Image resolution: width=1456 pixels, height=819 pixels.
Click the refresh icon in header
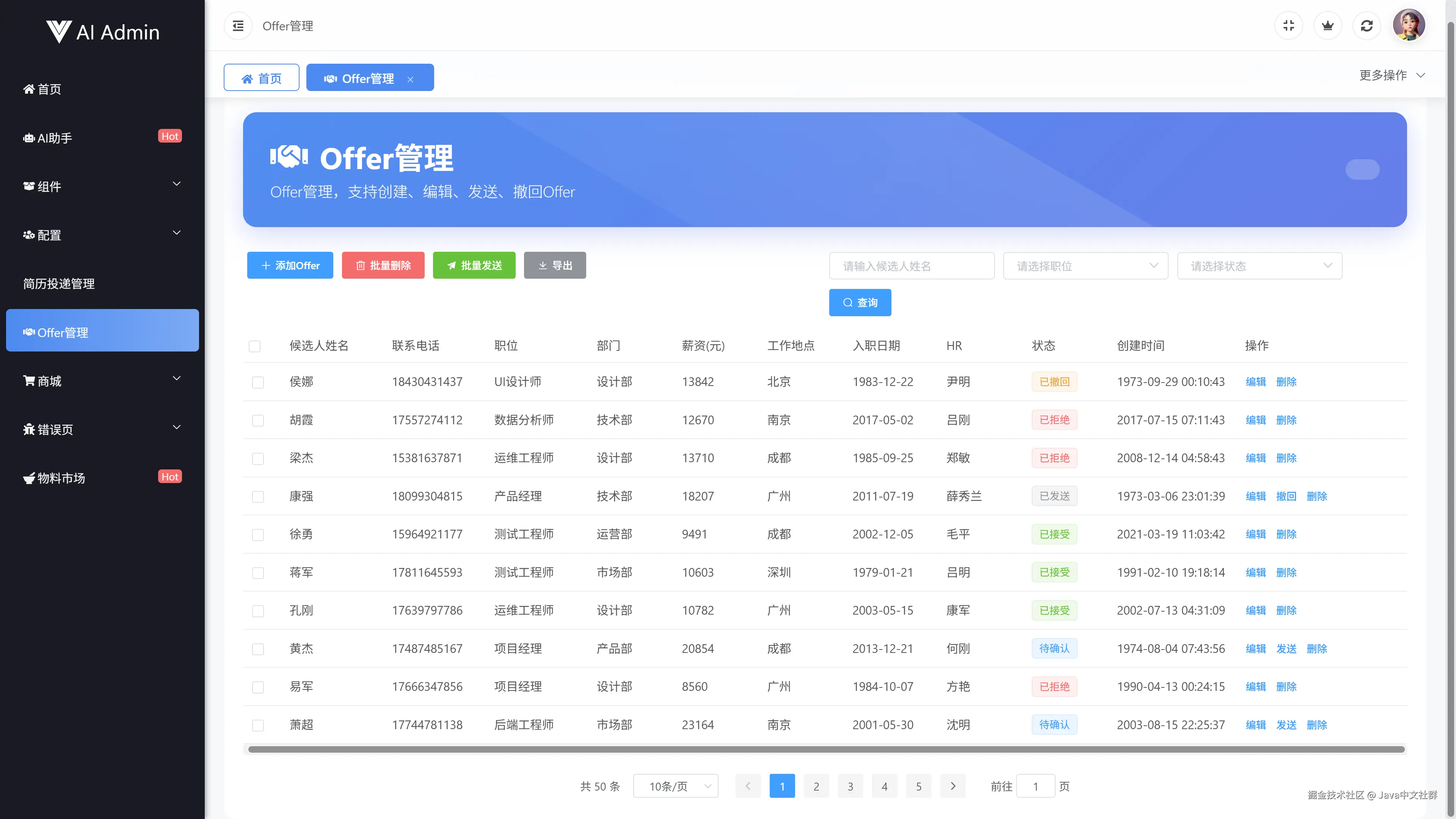[x=1367, y=26]
